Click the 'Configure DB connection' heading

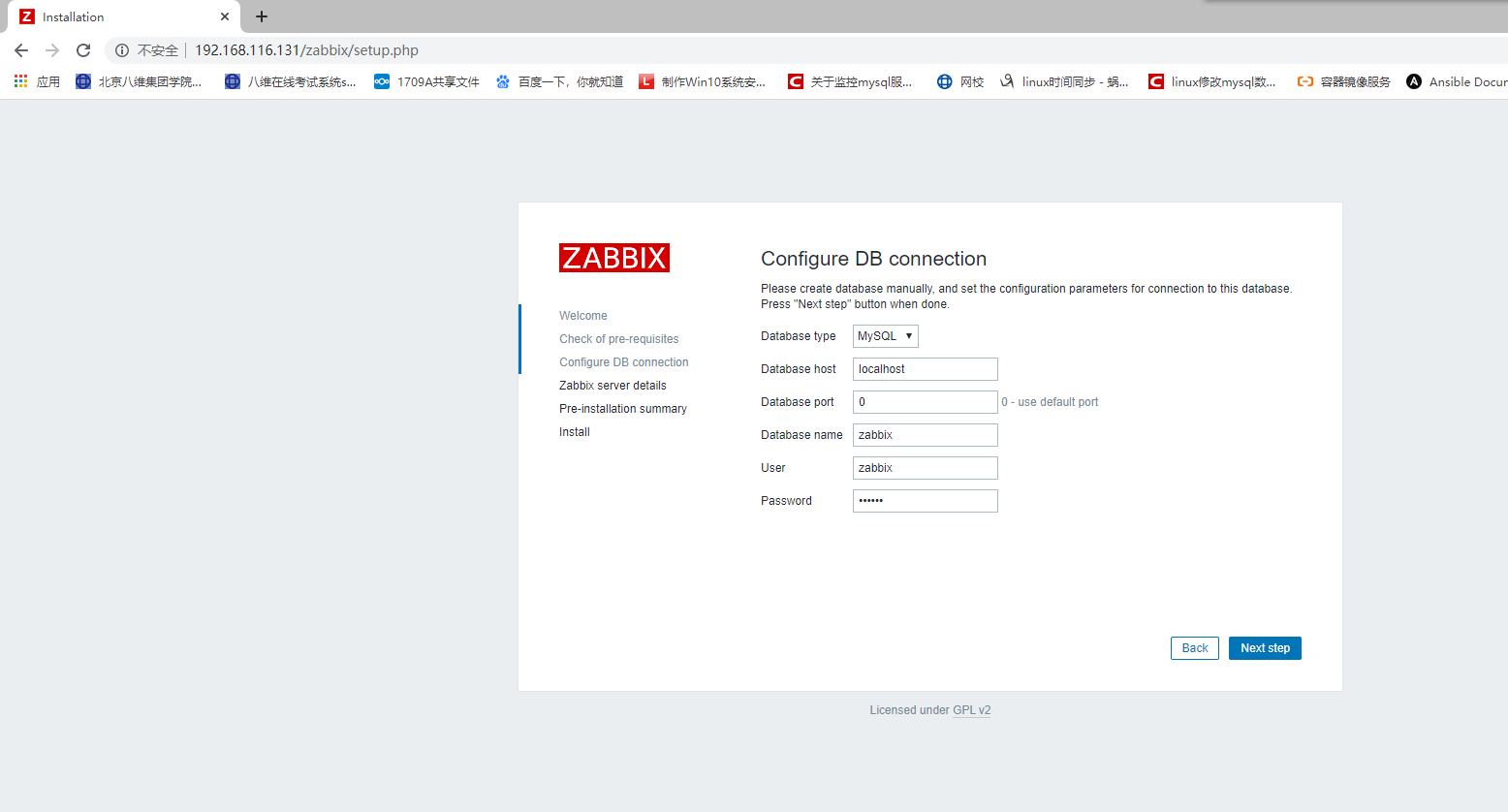point(873,259)
